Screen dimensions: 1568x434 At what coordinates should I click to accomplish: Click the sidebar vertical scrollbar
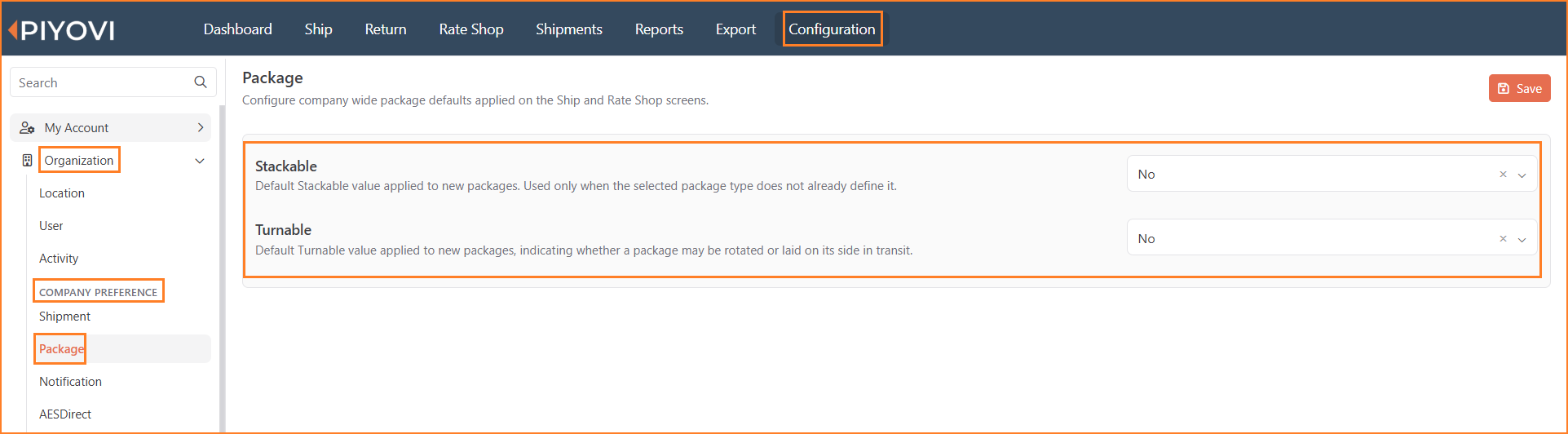click(222, 269)
